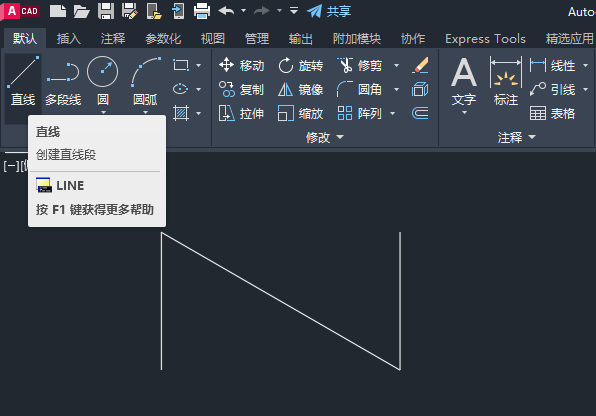Select the Rotate (旋转) tool
The width and height of the screenshot is (596, 416).
[x=300, y=65]
